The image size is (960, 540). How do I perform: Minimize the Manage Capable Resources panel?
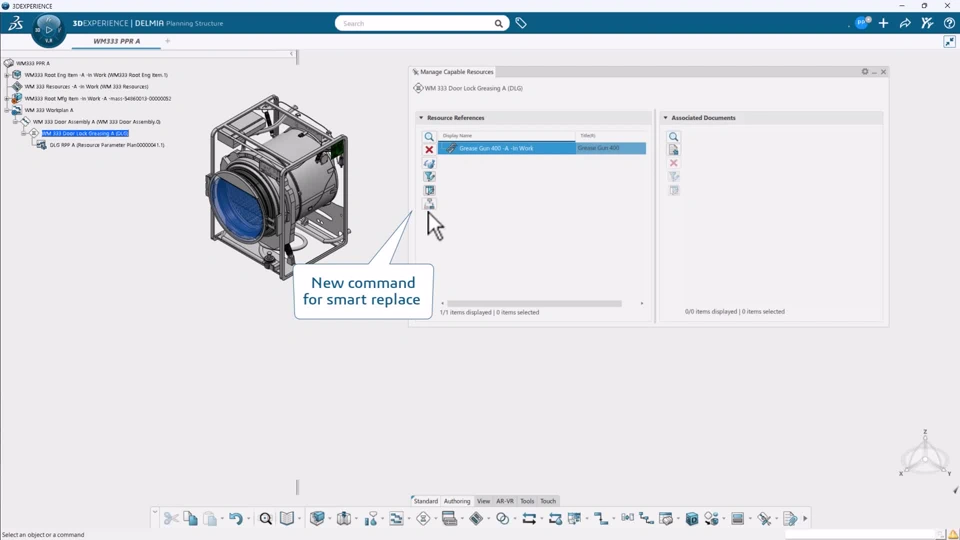[x=874, y=72]
